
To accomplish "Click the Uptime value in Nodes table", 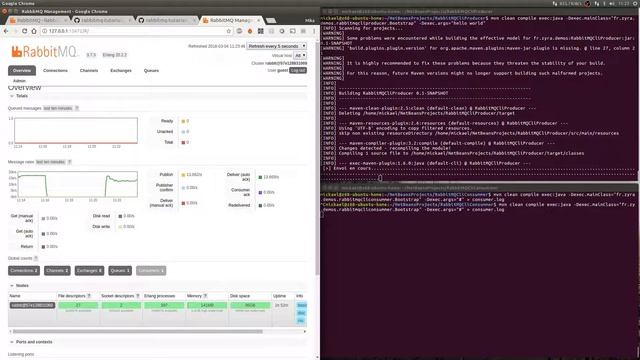I will coord(282,305).
